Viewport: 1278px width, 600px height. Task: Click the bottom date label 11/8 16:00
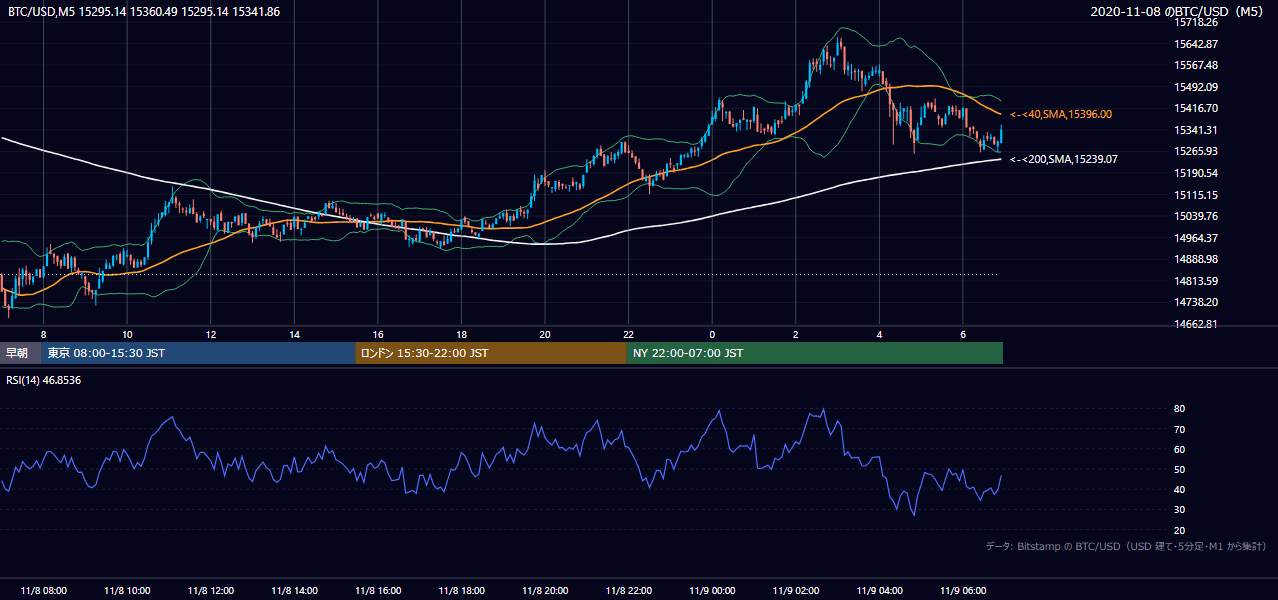point(378,591)
